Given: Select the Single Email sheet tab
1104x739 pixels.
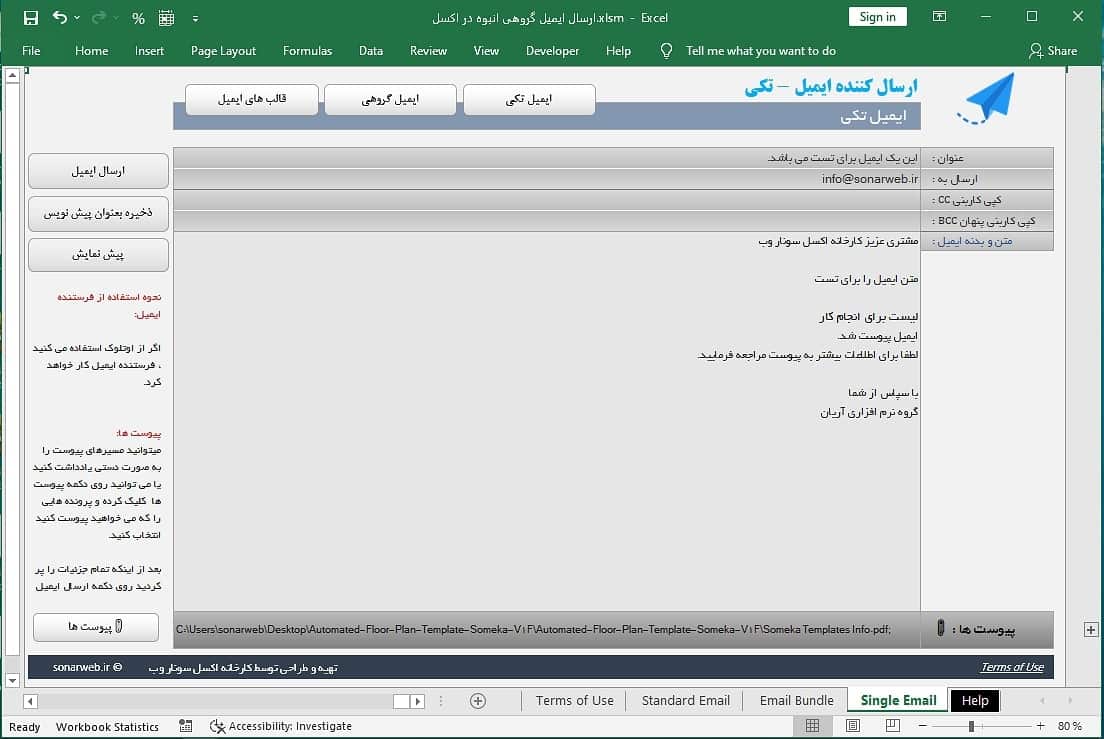Looking at the screenshot, I should (898, 701).
